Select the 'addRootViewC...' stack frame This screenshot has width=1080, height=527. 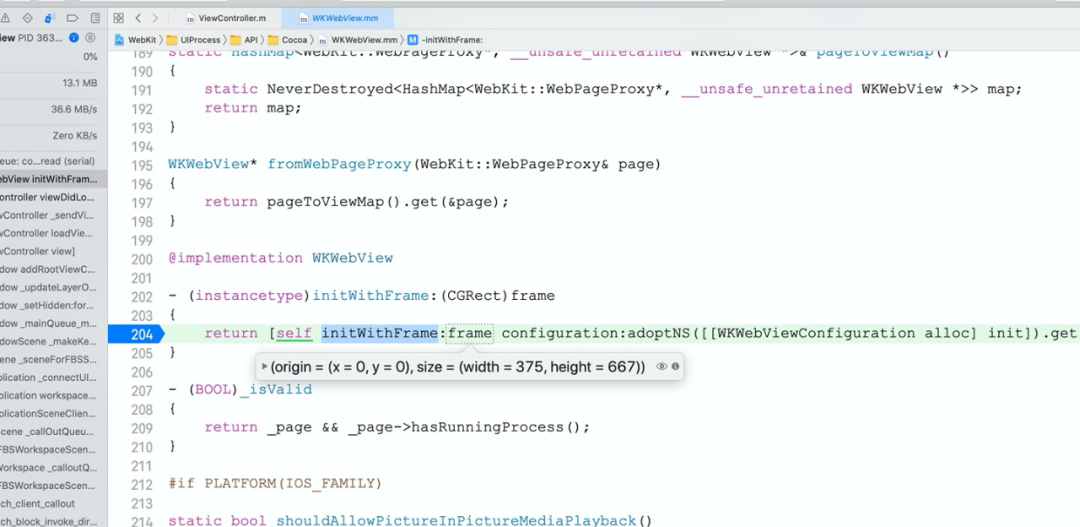click(x=53, y=269)
